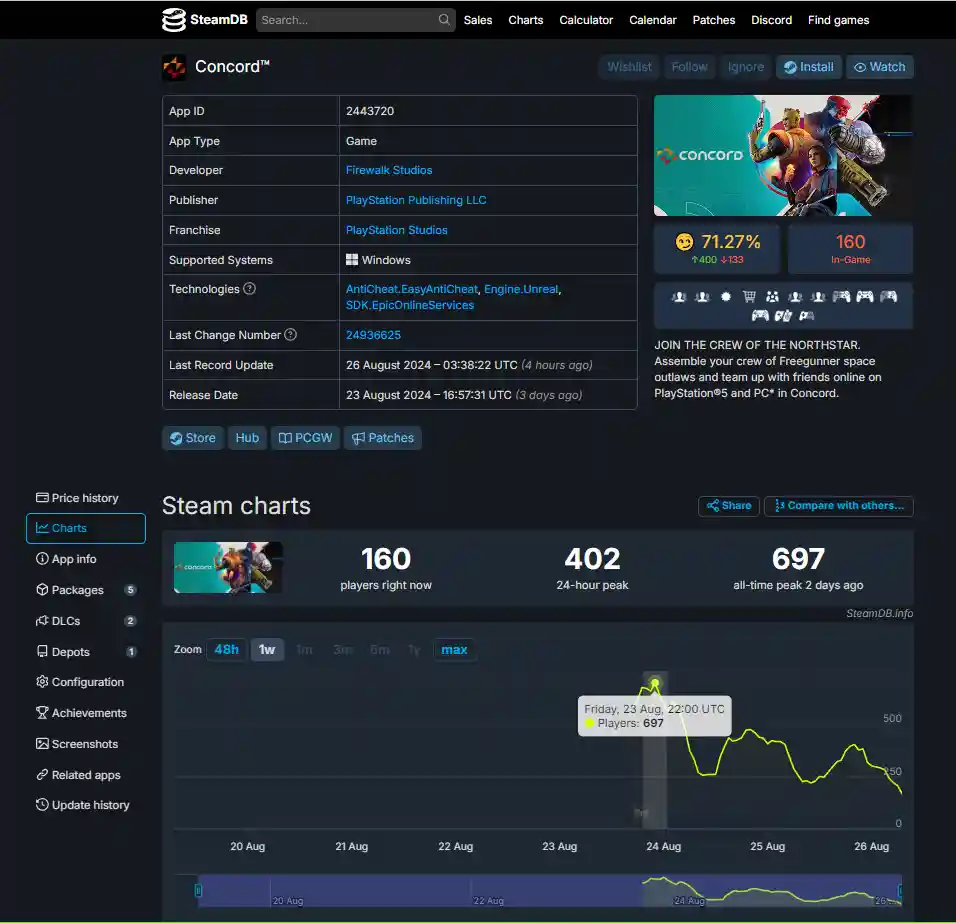This screenshot has height=923, width=956.
Task: Click the highlighted 697 peak point on chart
Action: click(655, 682)
